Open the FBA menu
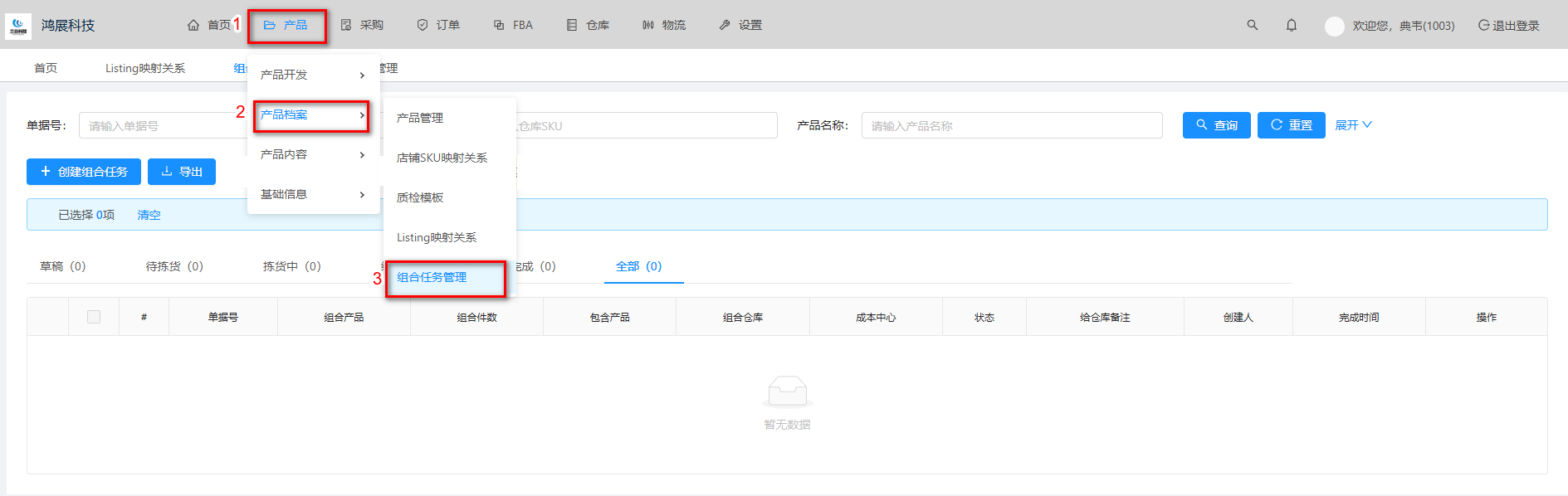The height and width of the screenshot is (496, 1568). click(513, 25)
